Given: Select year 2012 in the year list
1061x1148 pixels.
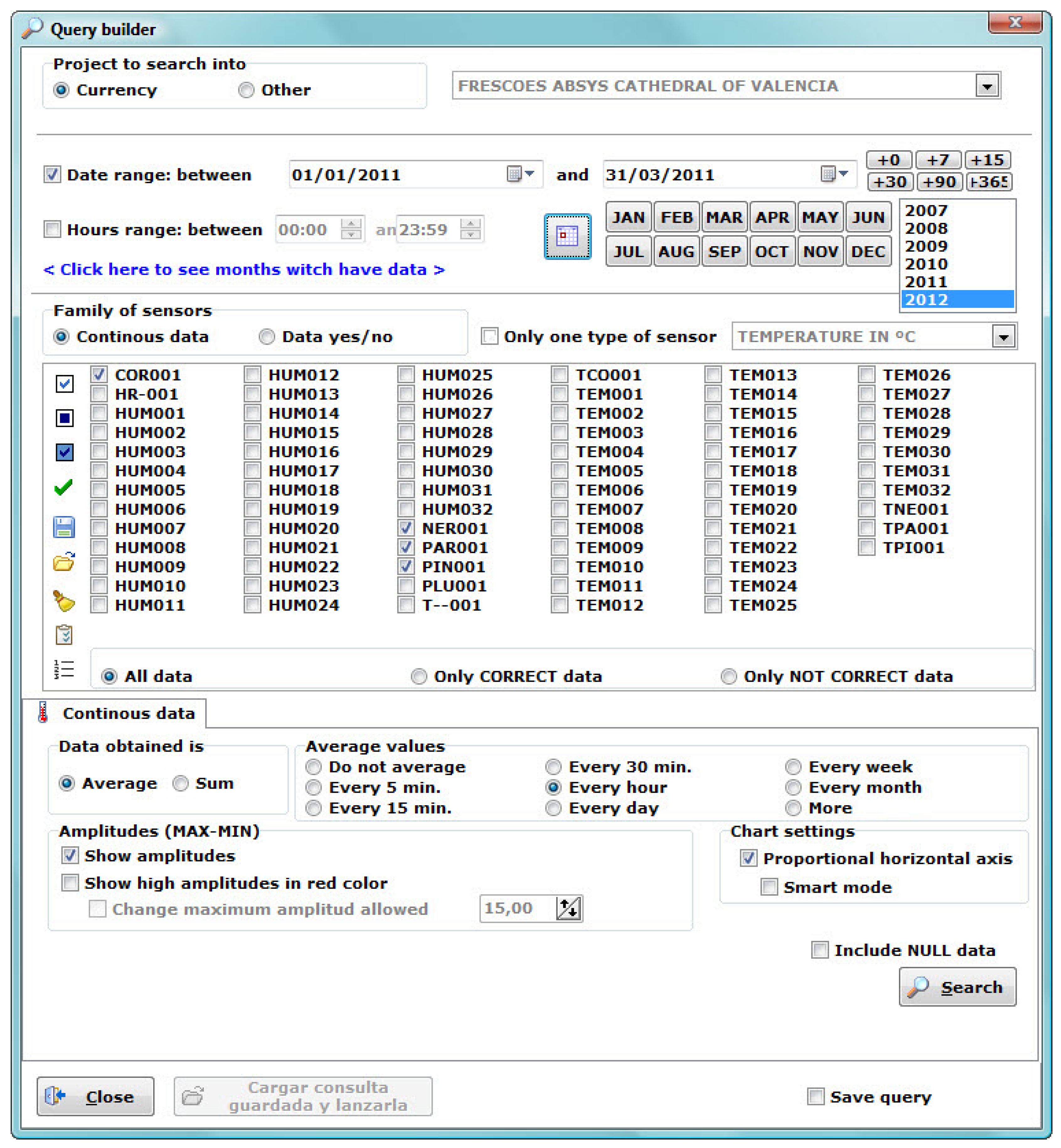Looking at the screenshot, I should click(957, 300).
